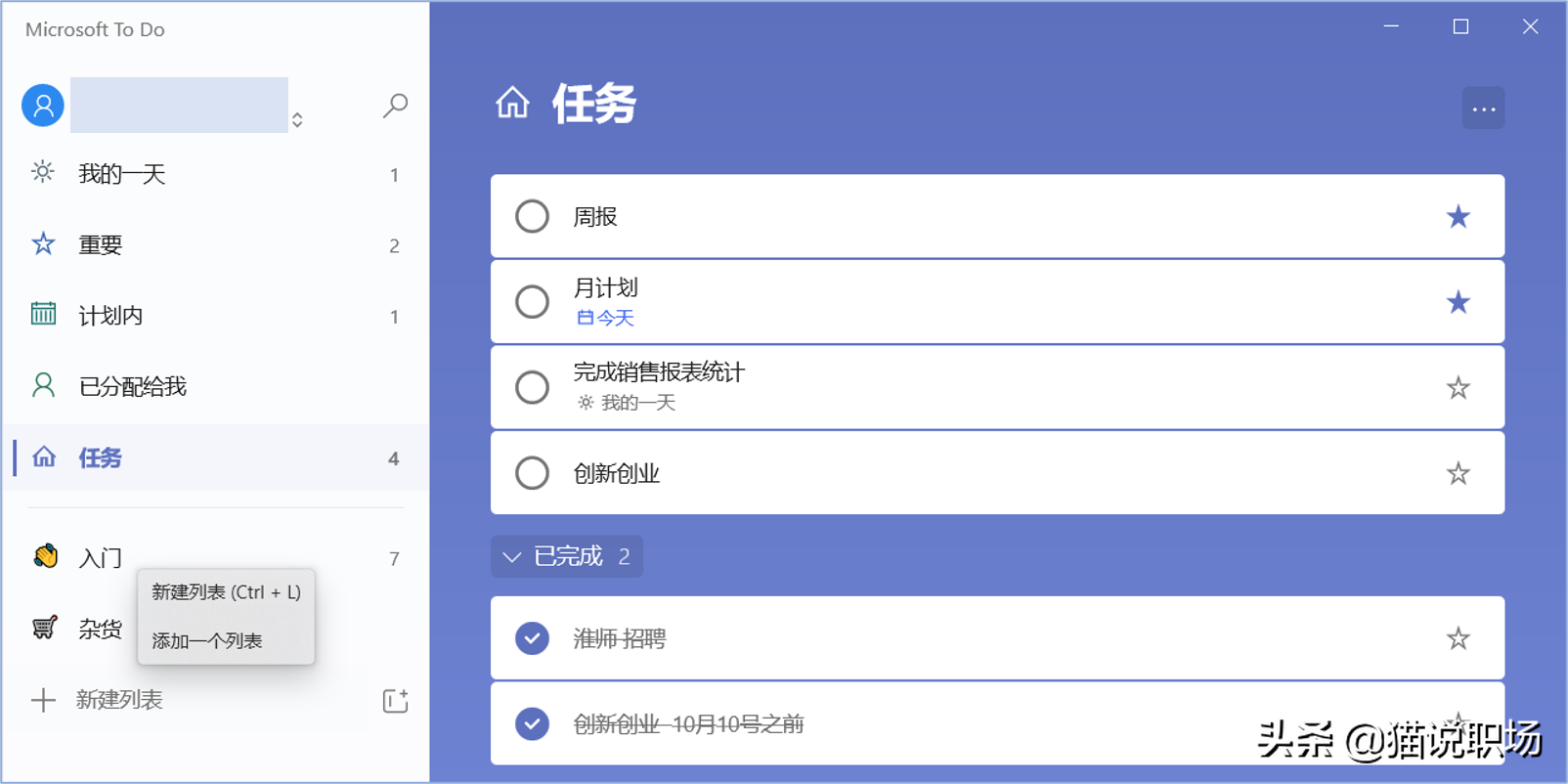Star the completed 淮师招聘 task
Image resolution: width=1568 pixels, height=784 pixels.
click(1458, 639)
